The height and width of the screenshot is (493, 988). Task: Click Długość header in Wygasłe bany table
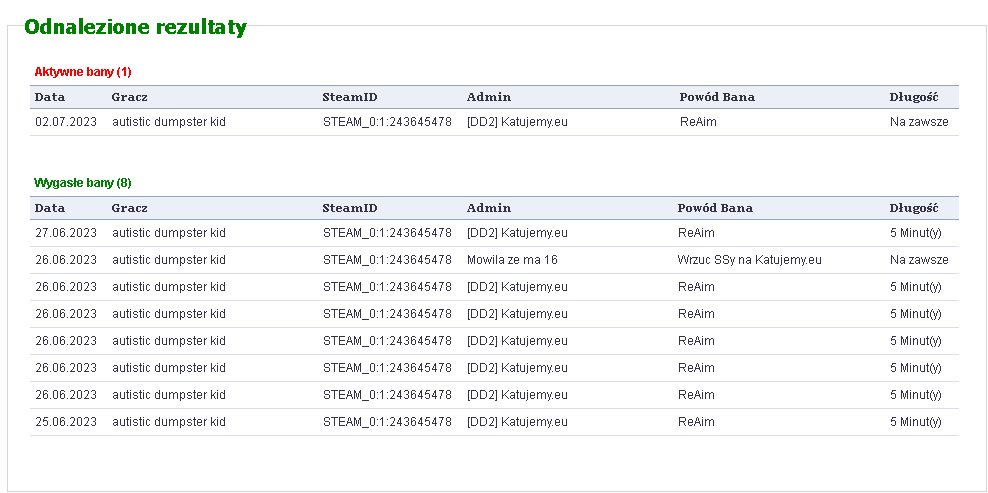[914, 208]
